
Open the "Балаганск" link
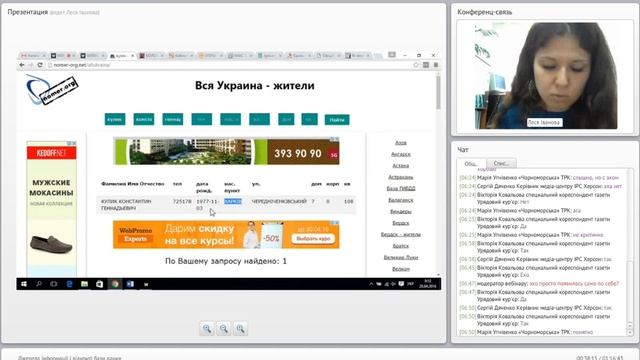point(401,200)
